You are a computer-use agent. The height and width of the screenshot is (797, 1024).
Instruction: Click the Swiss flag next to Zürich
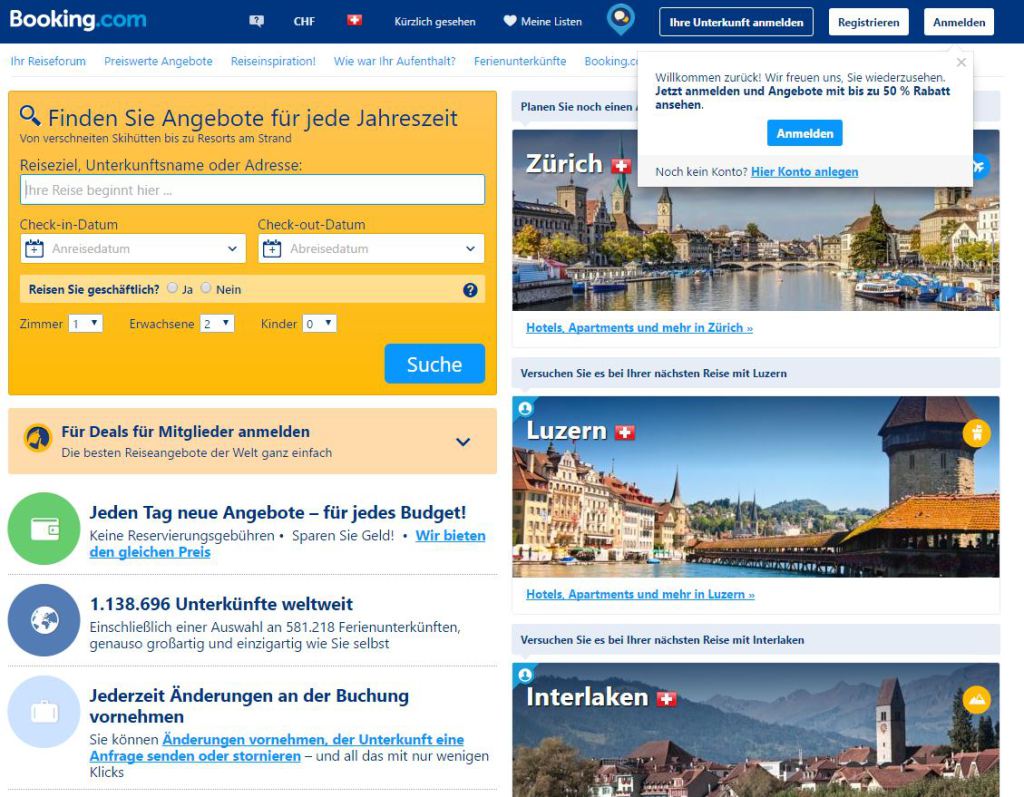621,166
